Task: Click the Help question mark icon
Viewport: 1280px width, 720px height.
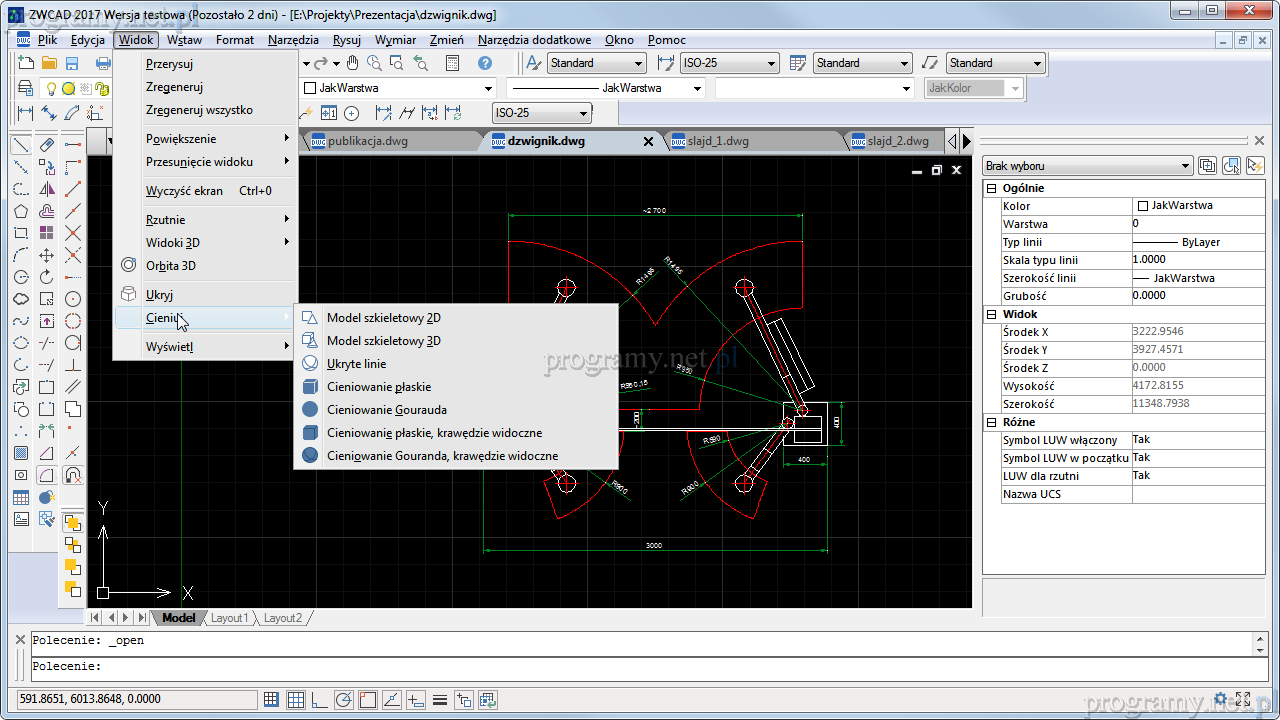Action: pyautogui.click(x=485, y=63)
